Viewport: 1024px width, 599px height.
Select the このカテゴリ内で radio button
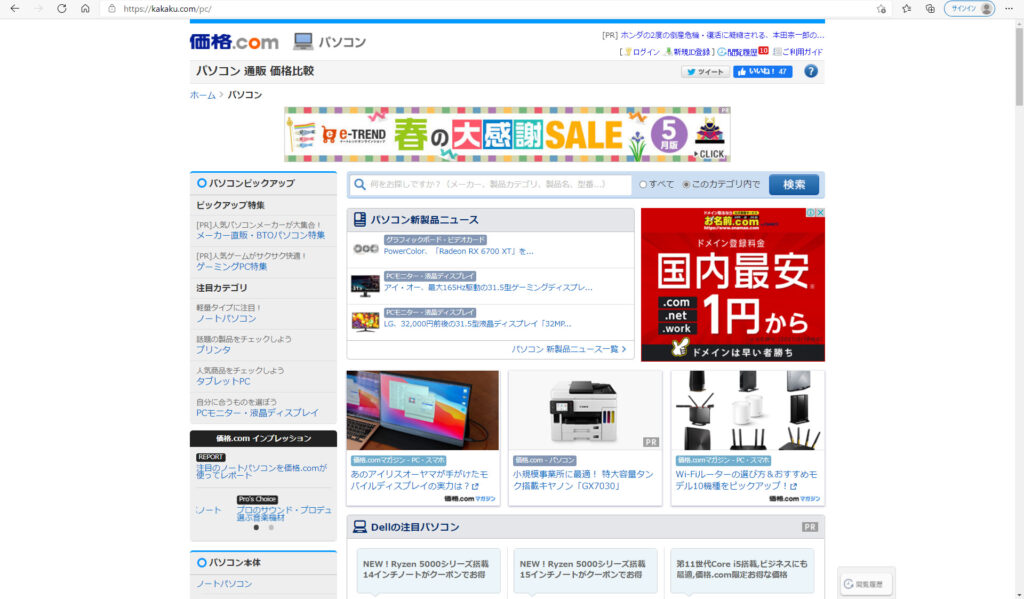(686, 185)
